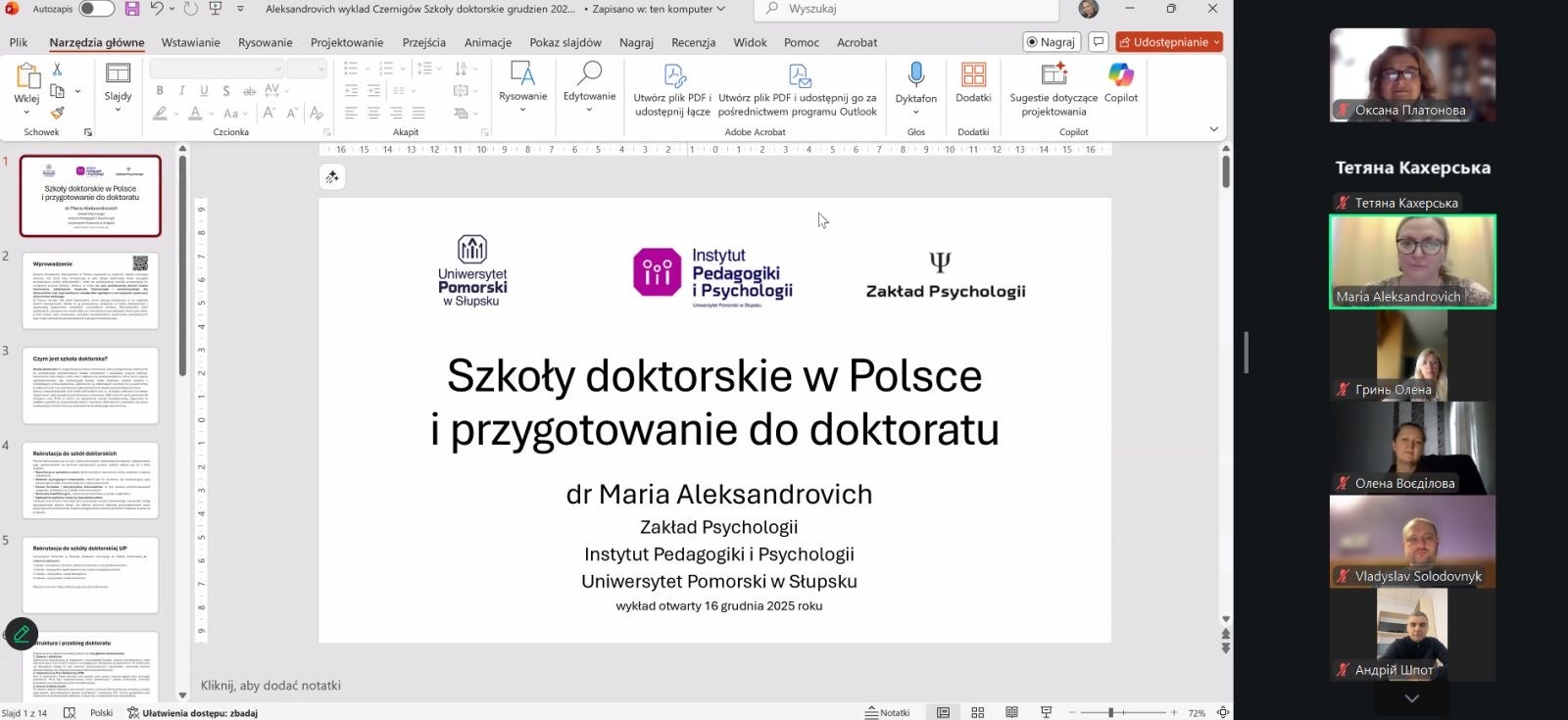
Task: Open the Dodatki add-ins icon
Action: pyautogui.click(x=973, y=75)
